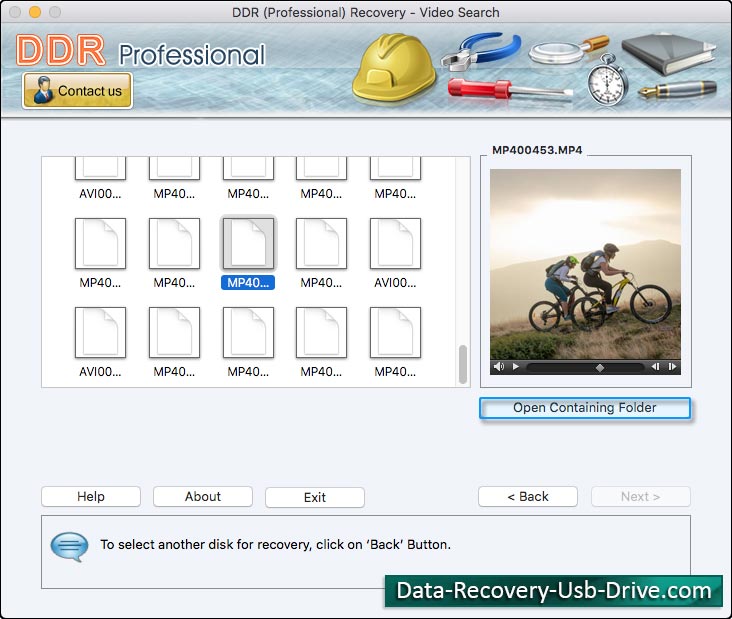732x619 pixels.
Task: Exit the DDR Recovery application
Action: pyautogui.click(x=315, y=497)
